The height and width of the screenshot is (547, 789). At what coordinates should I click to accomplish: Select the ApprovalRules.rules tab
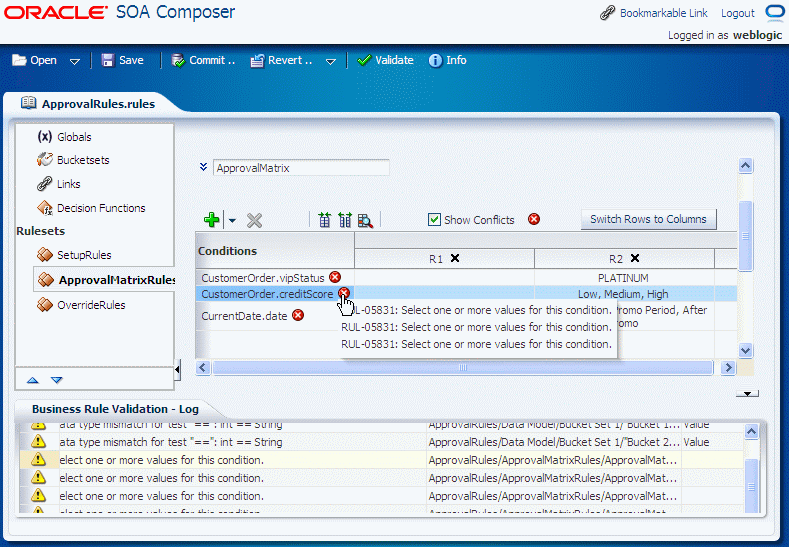98,104
